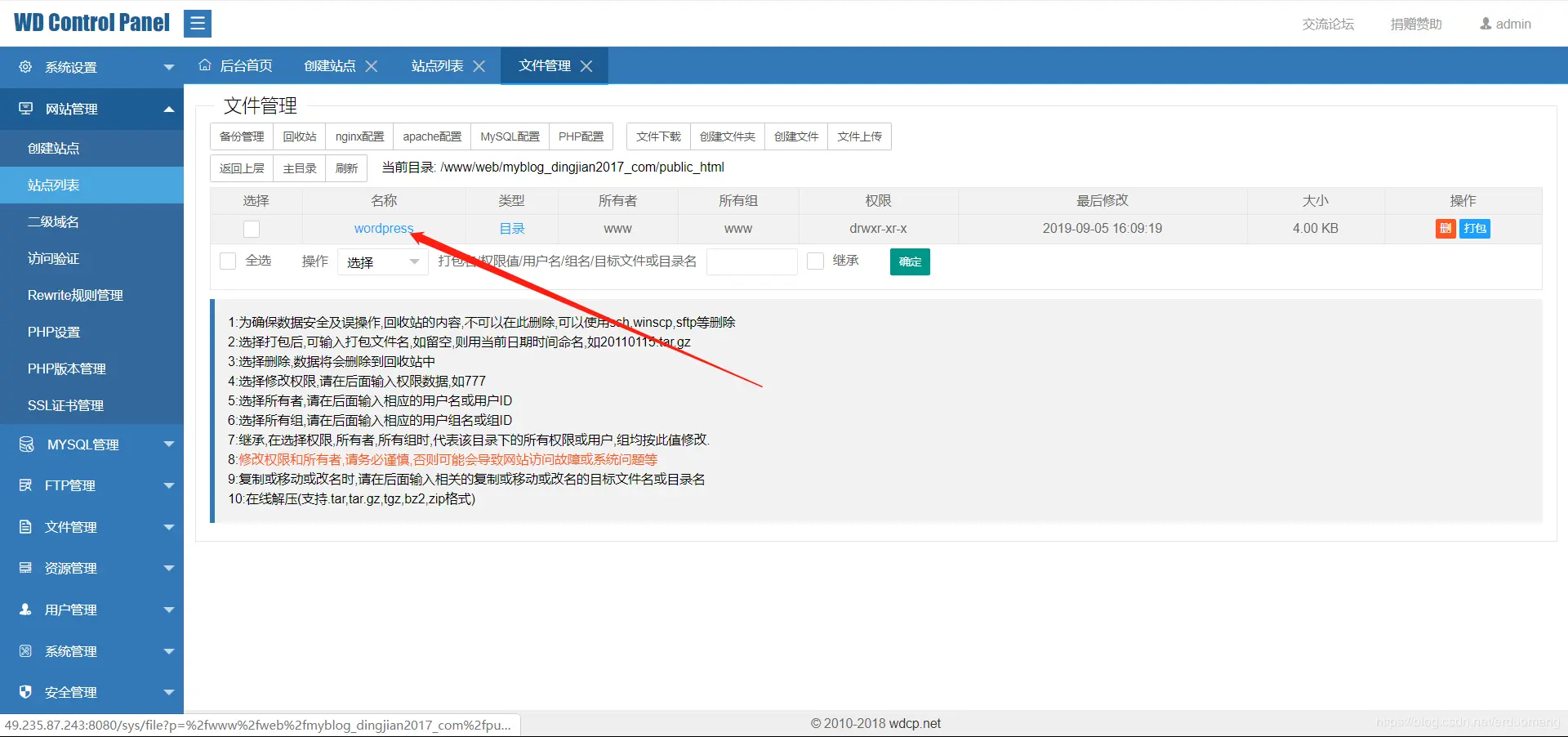Close the 文件管理 tab with its X

click(586, 66)
